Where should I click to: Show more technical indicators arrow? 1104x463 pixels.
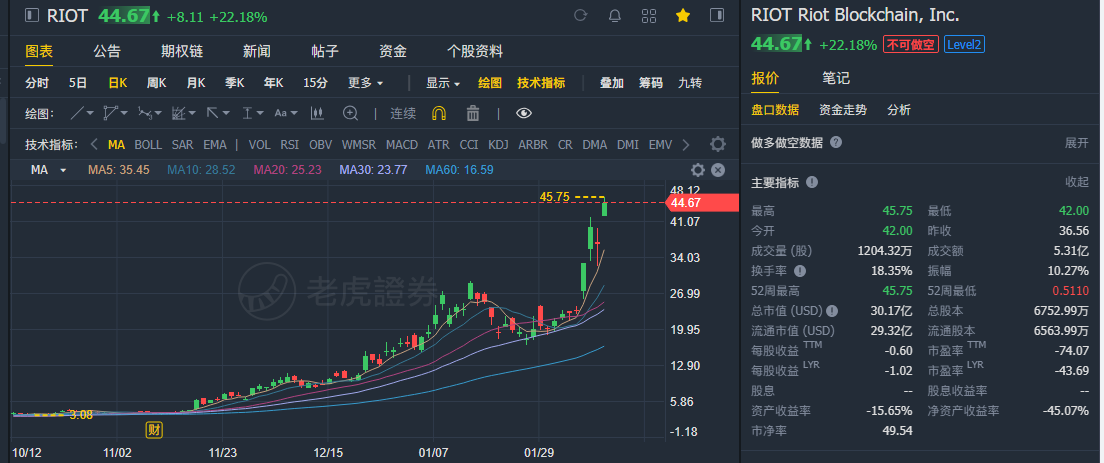click(x=686, y=144)
